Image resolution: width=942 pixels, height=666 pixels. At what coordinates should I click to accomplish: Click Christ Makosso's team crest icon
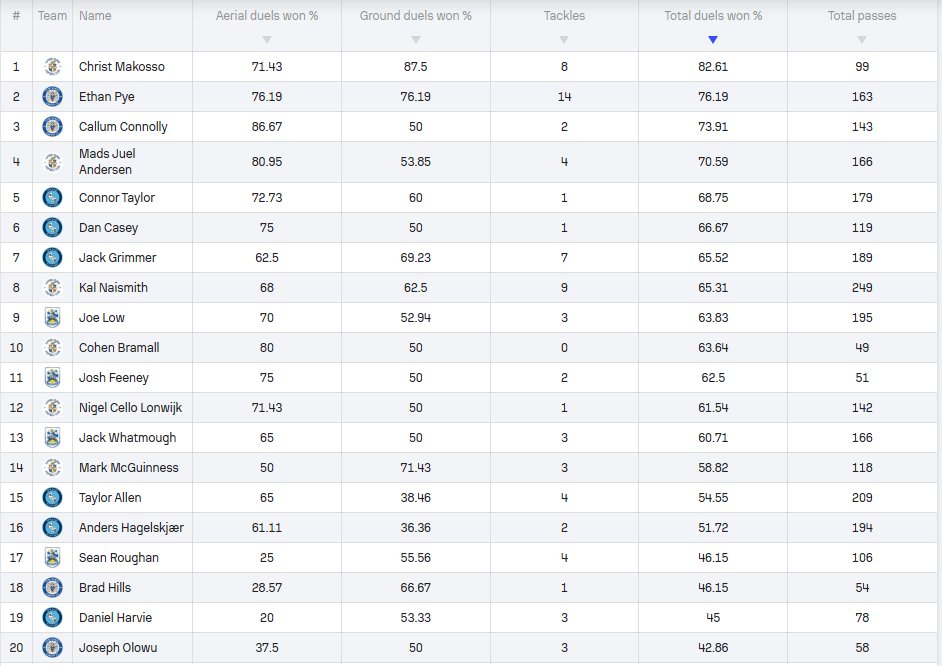point(53,67)
